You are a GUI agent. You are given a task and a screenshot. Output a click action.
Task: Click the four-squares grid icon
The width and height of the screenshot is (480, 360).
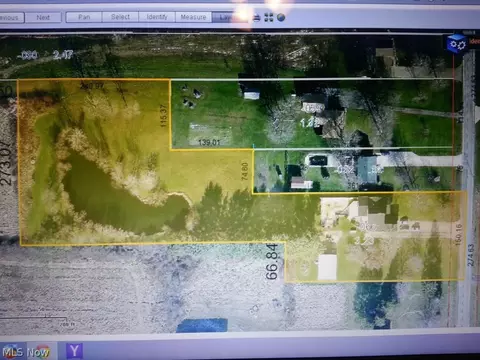(269, 17)
